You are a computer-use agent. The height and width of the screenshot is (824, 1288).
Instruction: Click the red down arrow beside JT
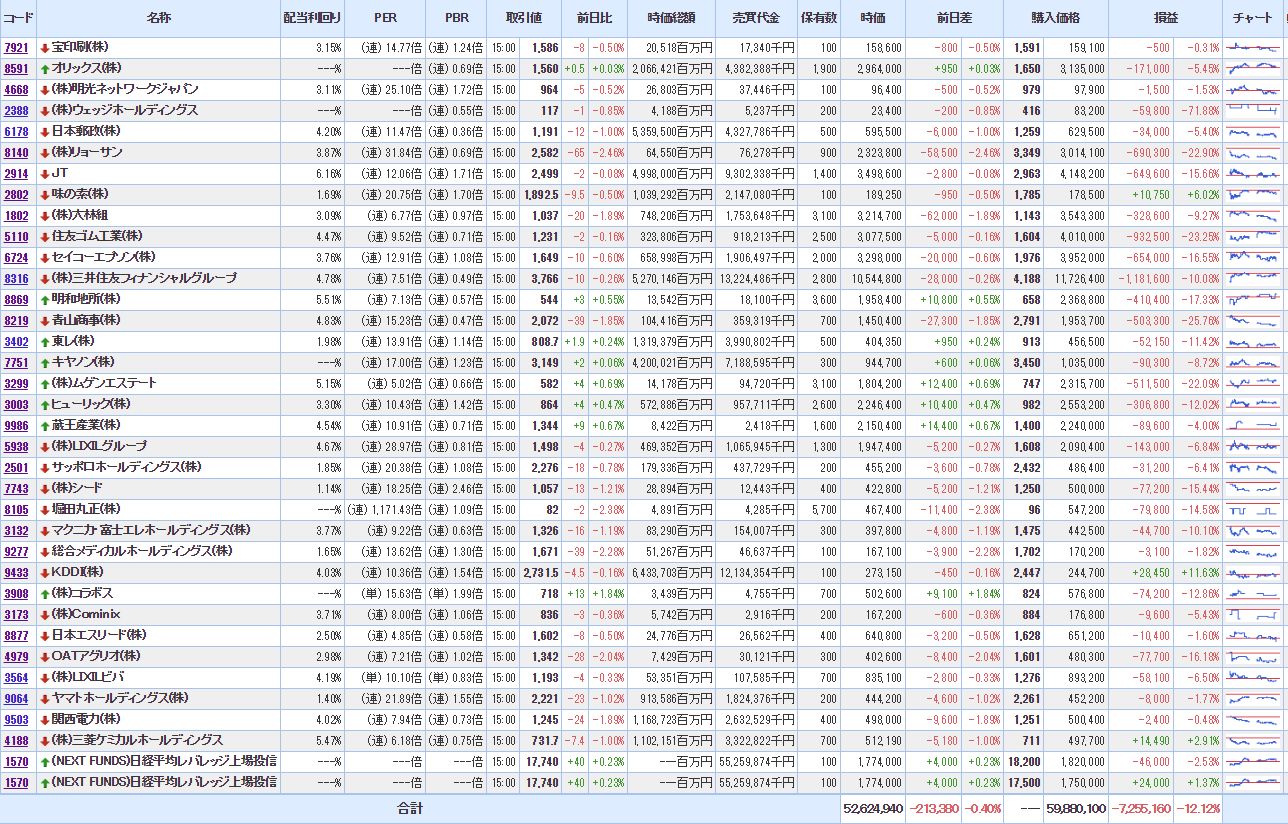coord(45,173)
